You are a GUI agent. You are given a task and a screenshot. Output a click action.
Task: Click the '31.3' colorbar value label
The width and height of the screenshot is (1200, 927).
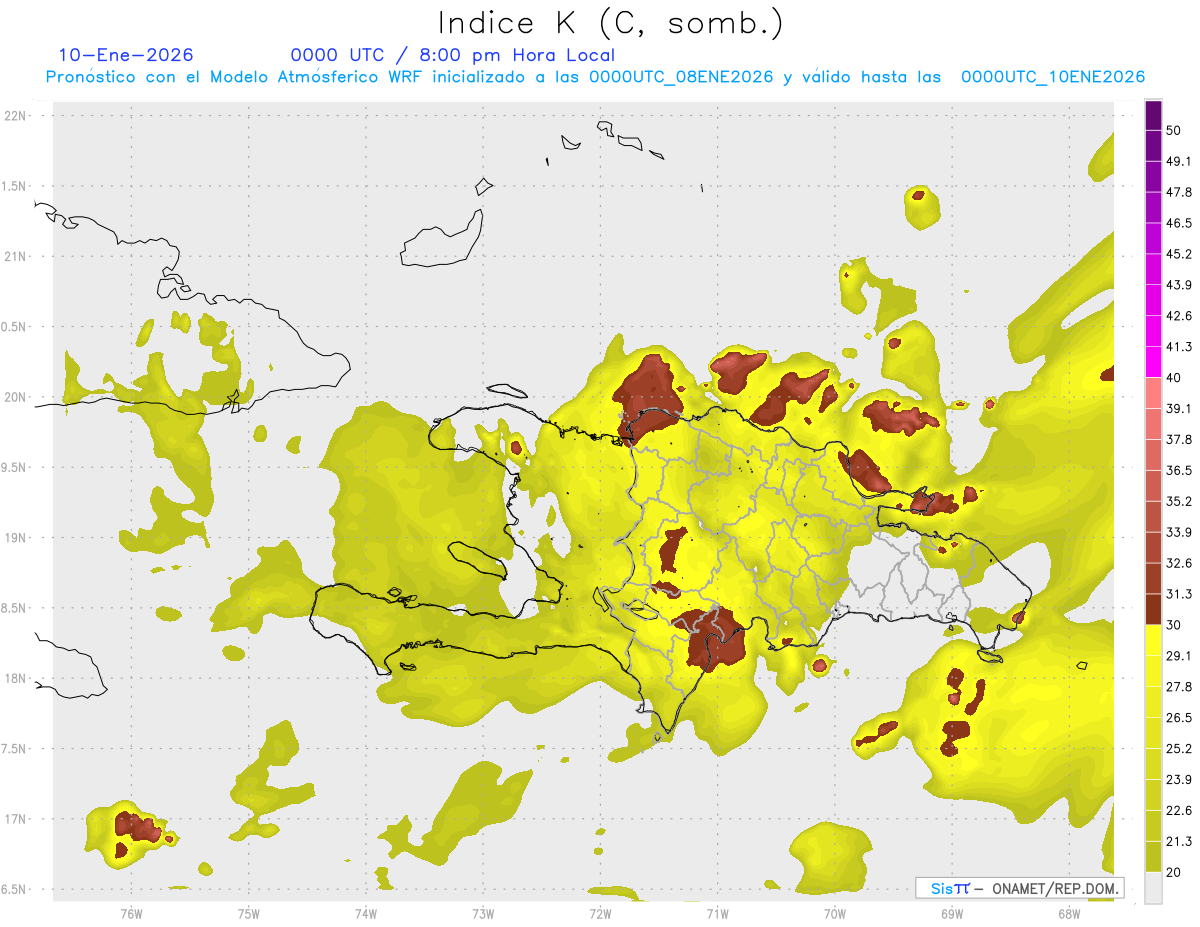[x=1179, y=595]
